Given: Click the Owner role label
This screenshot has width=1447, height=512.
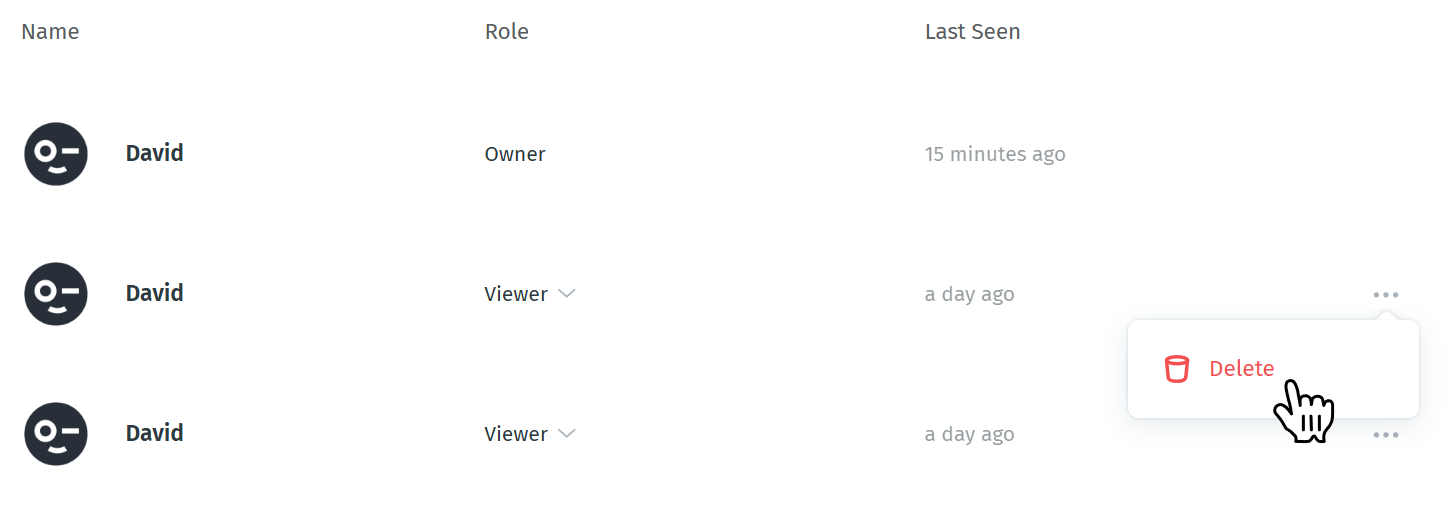Looking at the screenshot, I should click(x=515, y=154).
